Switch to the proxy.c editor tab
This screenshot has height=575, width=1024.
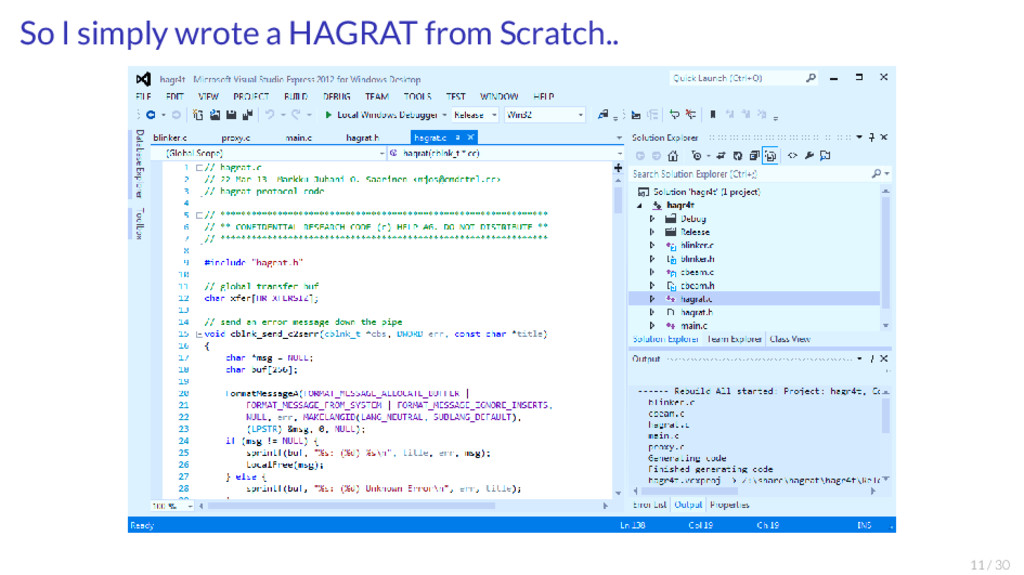click(235, 137)
